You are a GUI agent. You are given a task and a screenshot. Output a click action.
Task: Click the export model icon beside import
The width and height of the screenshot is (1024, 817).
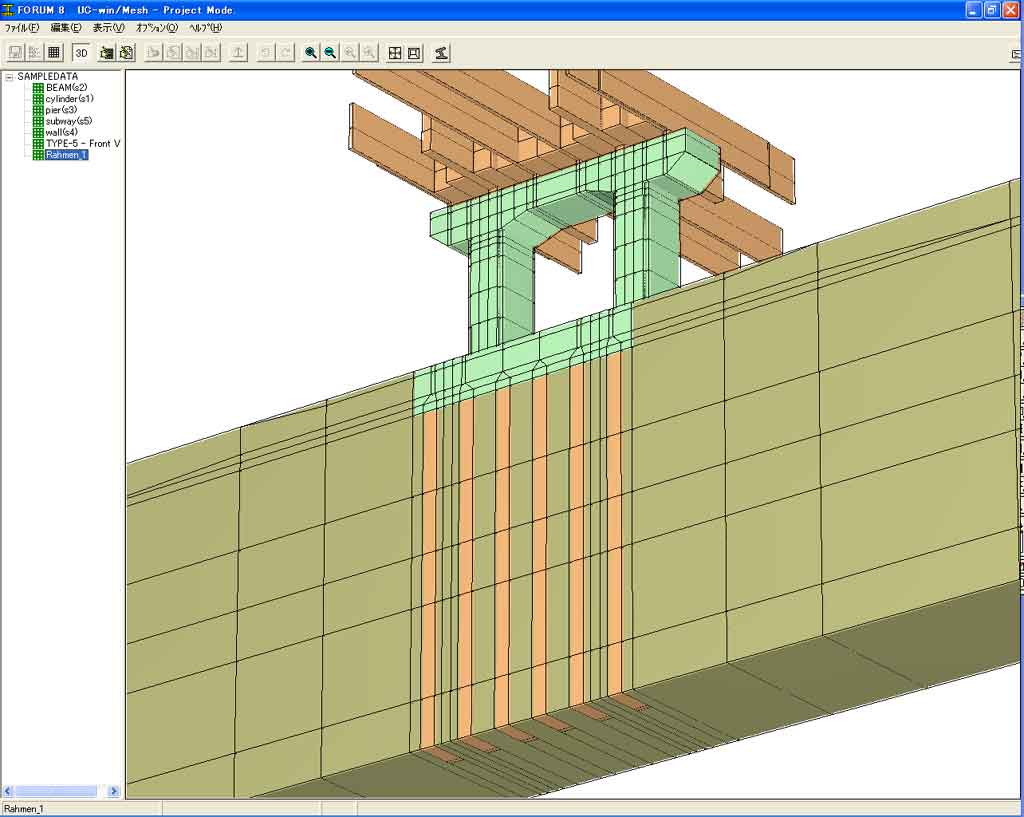[x=127, y=53]
